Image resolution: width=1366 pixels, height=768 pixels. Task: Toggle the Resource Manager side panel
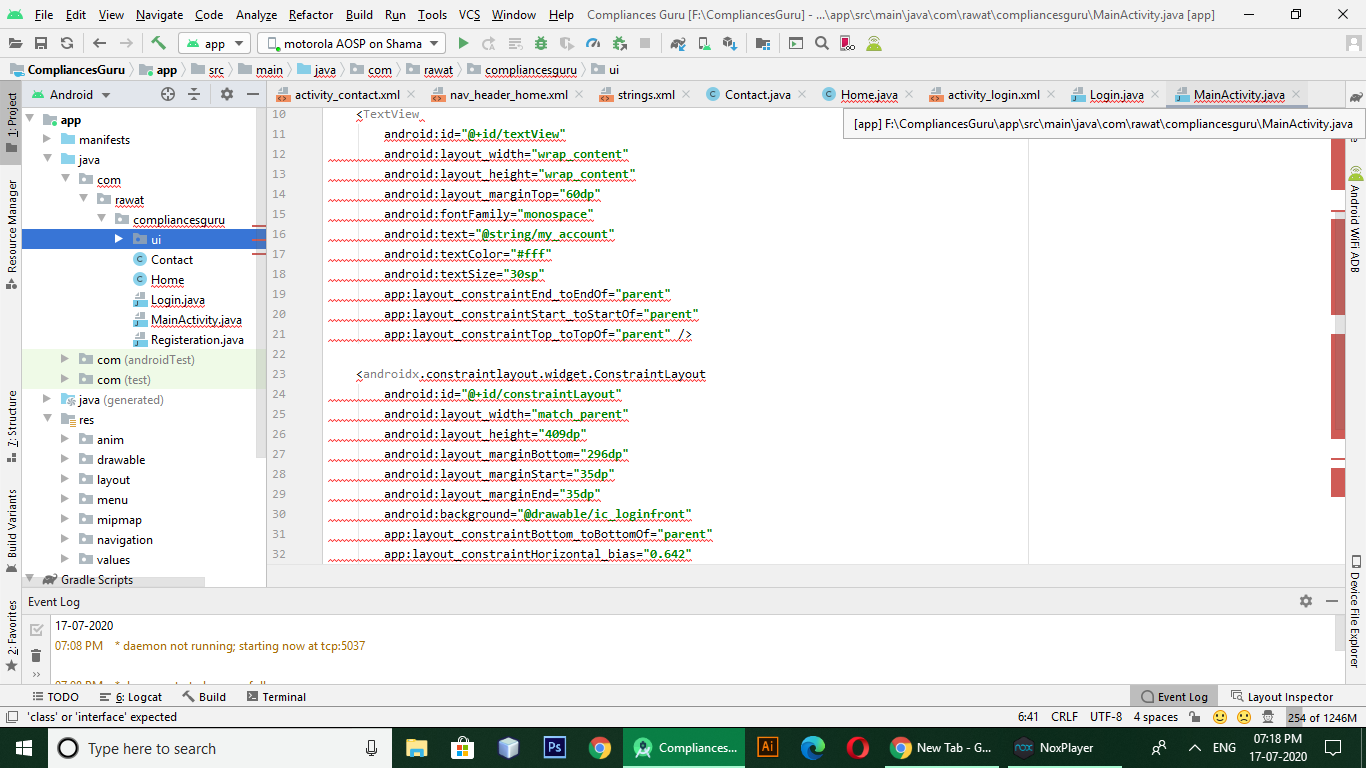[x=11, y=233]
